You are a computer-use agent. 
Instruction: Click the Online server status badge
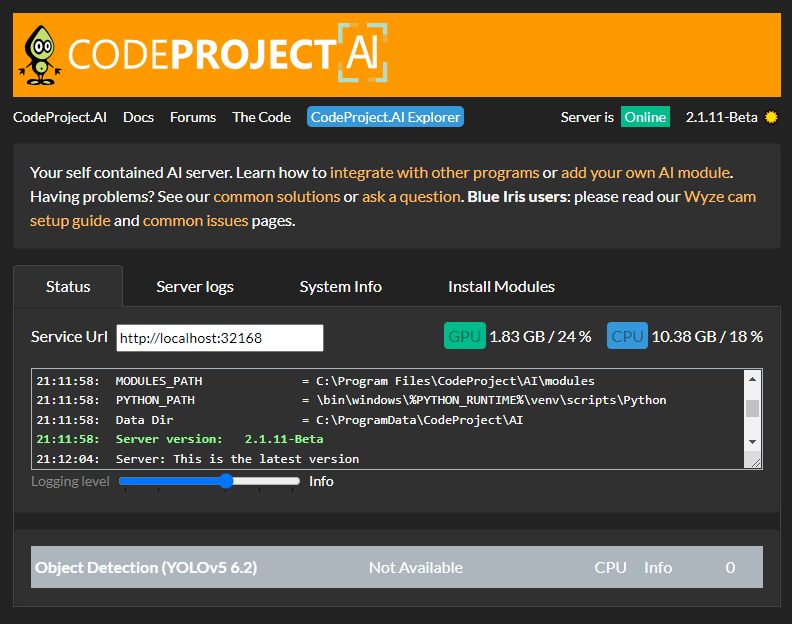point(645,117)
